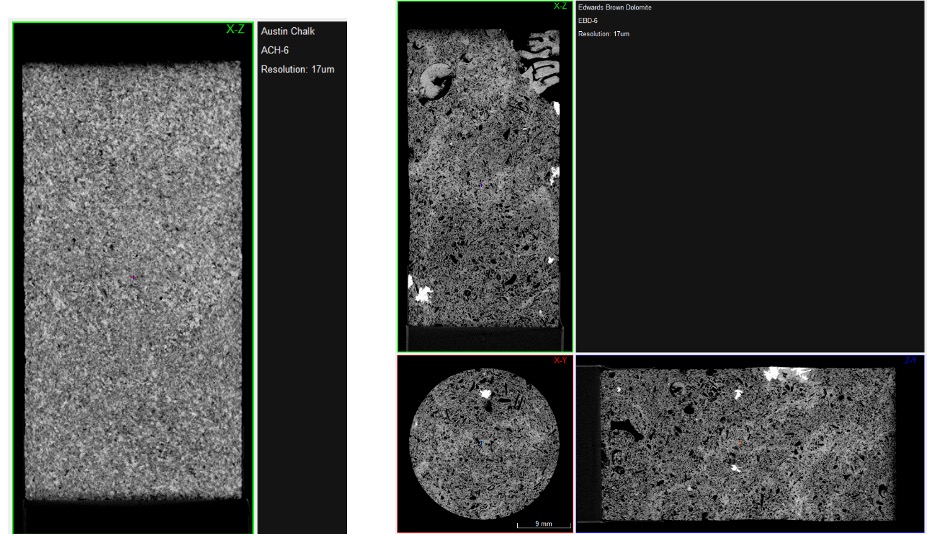Click the X-Z label of dolomite view
This screenshot has height=534, width=928.
pos(561,7)
